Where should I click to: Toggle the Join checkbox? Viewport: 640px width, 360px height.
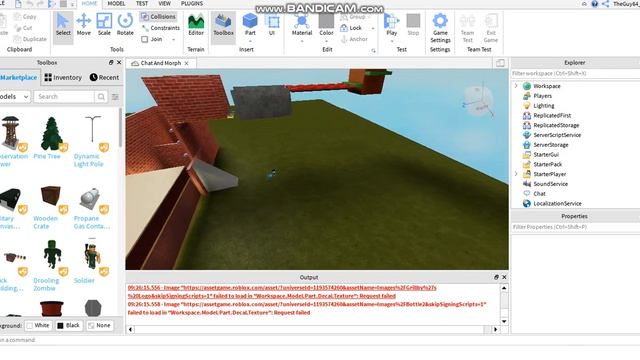tap(144, 39)
